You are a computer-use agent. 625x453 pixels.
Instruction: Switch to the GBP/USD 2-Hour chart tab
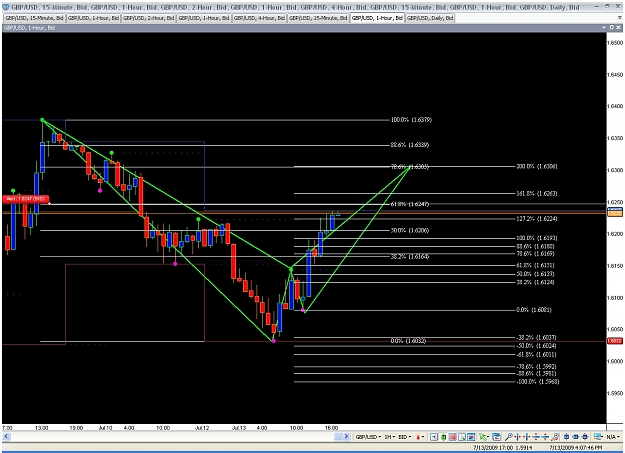click(149, 18)
